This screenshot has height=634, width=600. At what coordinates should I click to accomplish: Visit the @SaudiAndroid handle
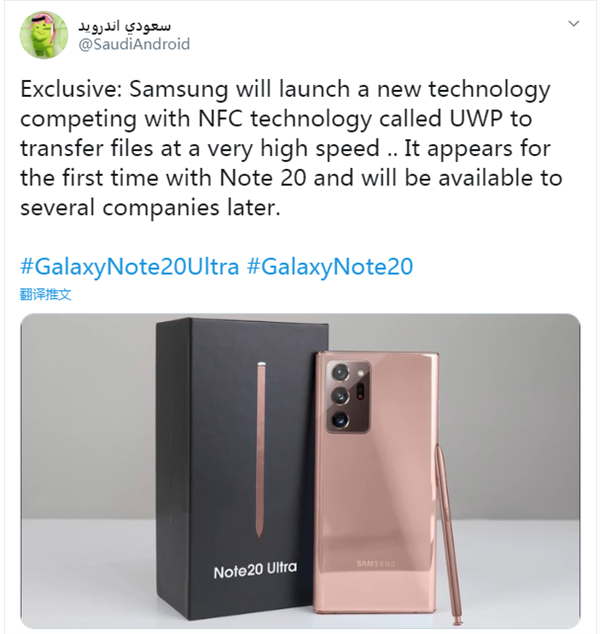(x=133, y=45)
